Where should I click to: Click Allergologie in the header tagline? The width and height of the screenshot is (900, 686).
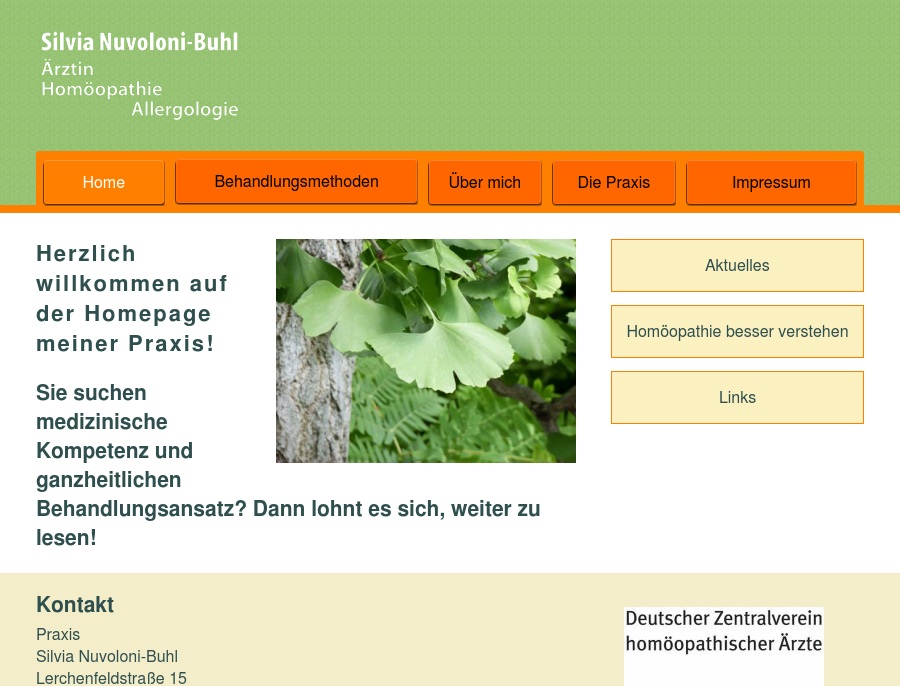pos(185,109)
